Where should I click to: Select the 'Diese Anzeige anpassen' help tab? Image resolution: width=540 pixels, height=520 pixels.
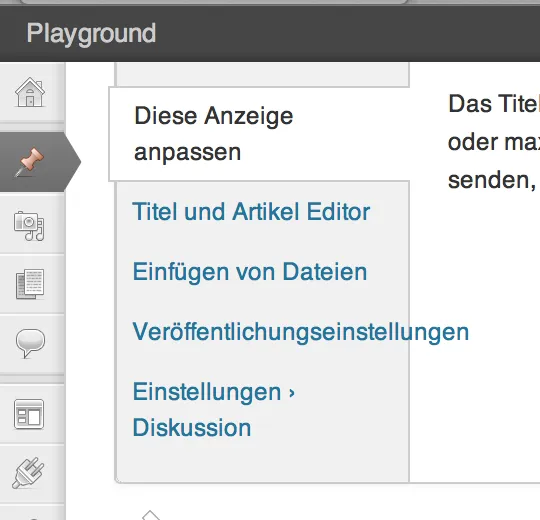pos(214,134)
